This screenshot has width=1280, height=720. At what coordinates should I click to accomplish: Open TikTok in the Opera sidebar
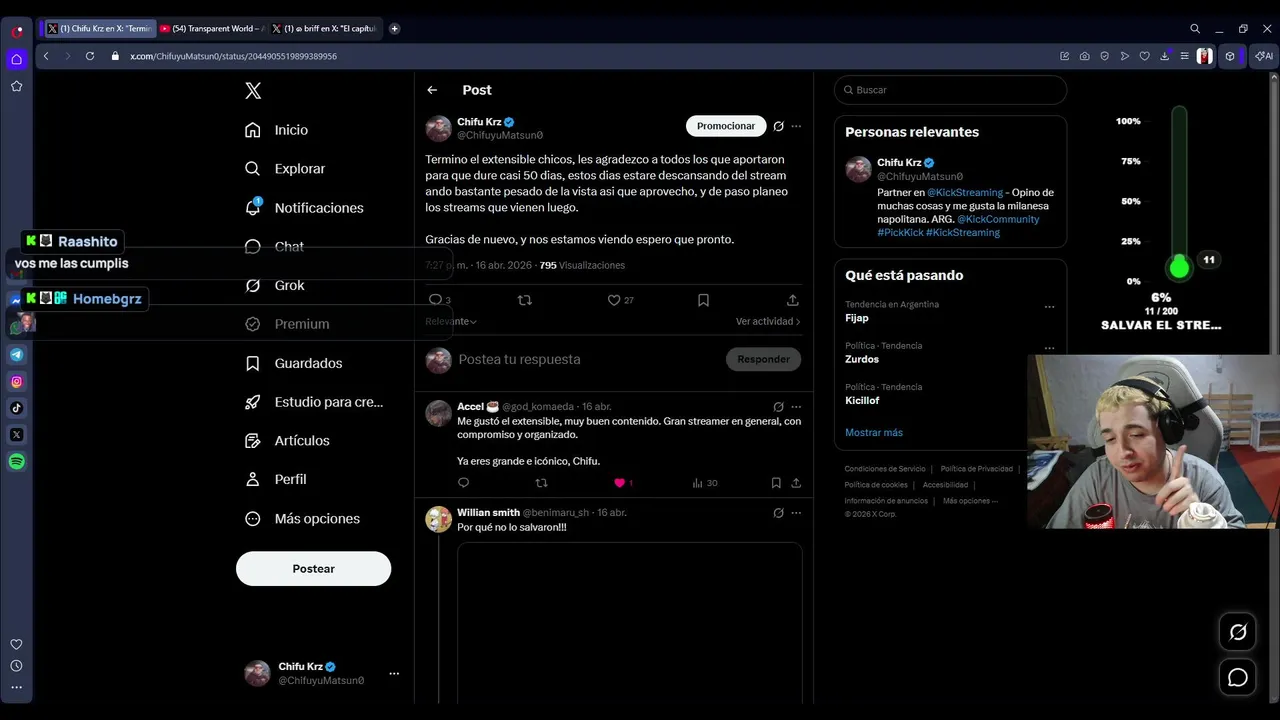point(17,408)
